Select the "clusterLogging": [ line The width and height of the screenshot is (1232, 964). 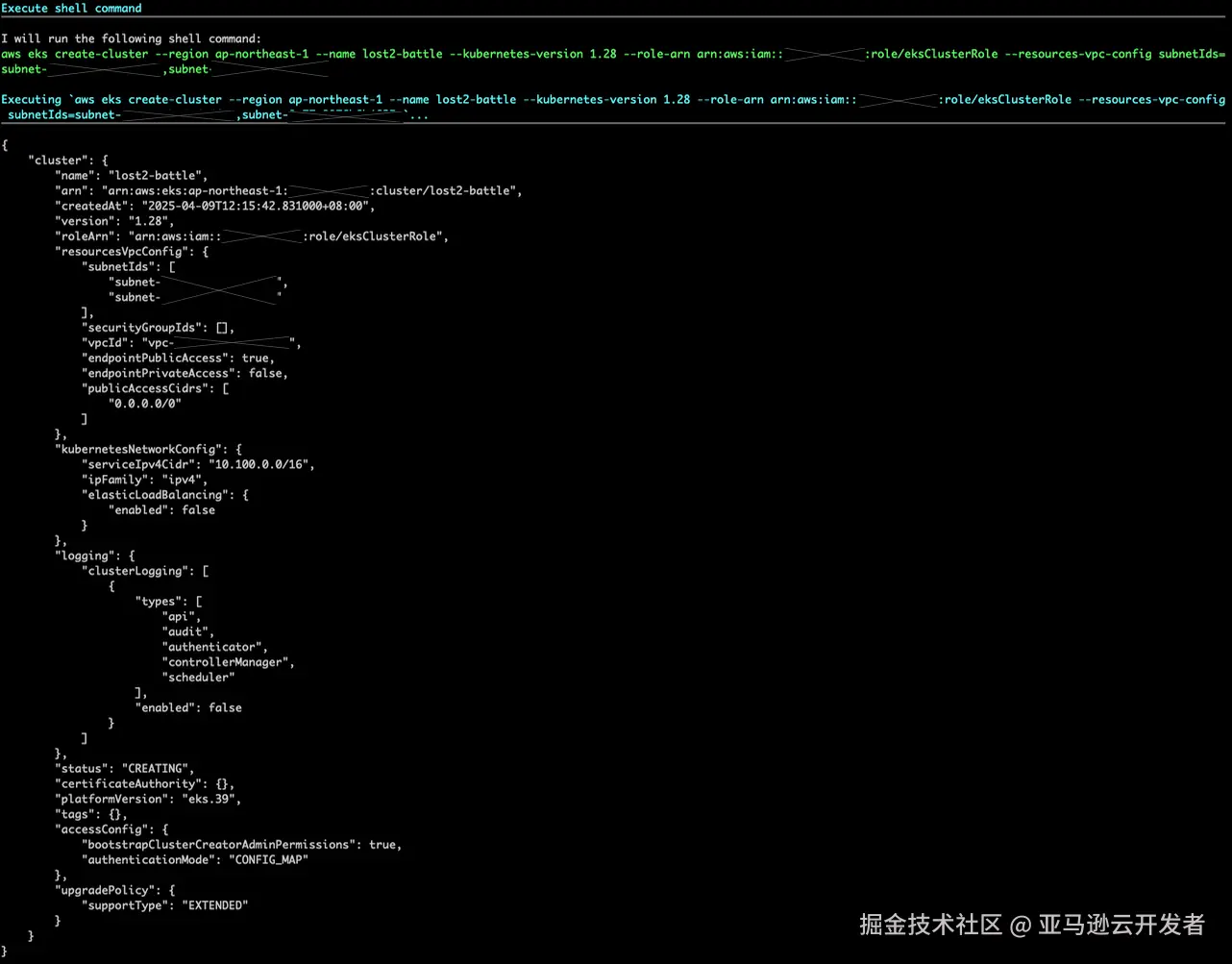tap(145, 571)
